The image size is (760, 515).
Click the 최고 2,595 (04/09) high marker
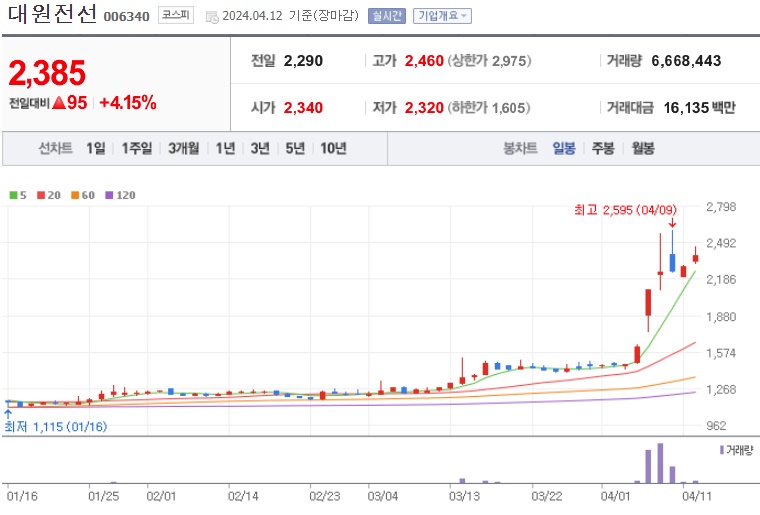(625, 210)
